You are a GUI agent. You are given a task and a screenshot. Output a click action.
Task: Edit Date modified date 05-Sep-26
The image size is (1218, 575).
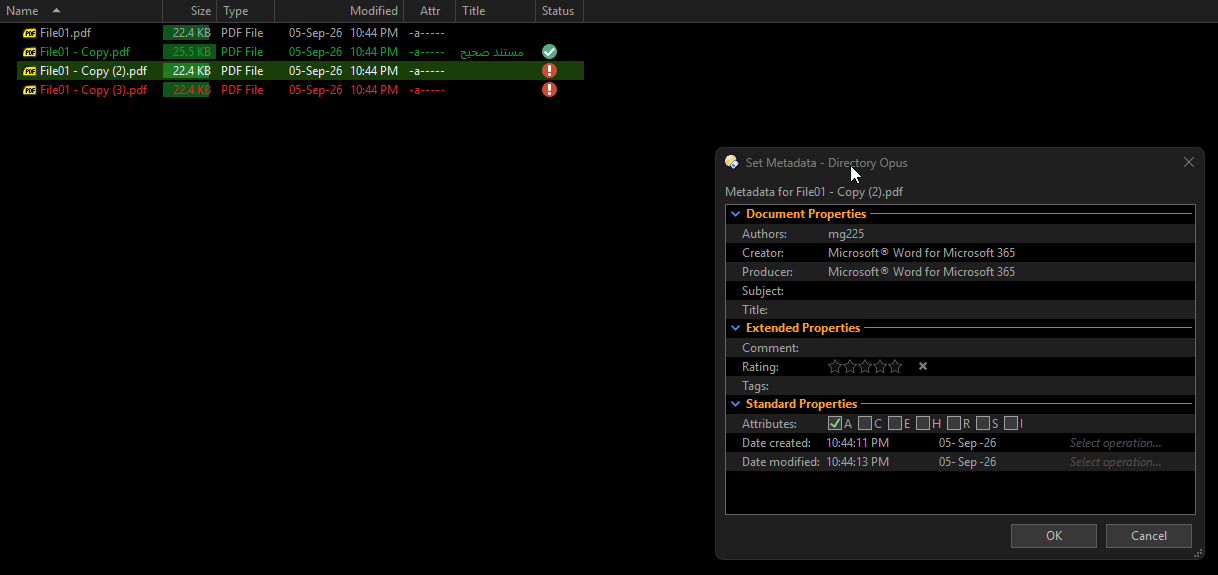[x=967, y=462]
